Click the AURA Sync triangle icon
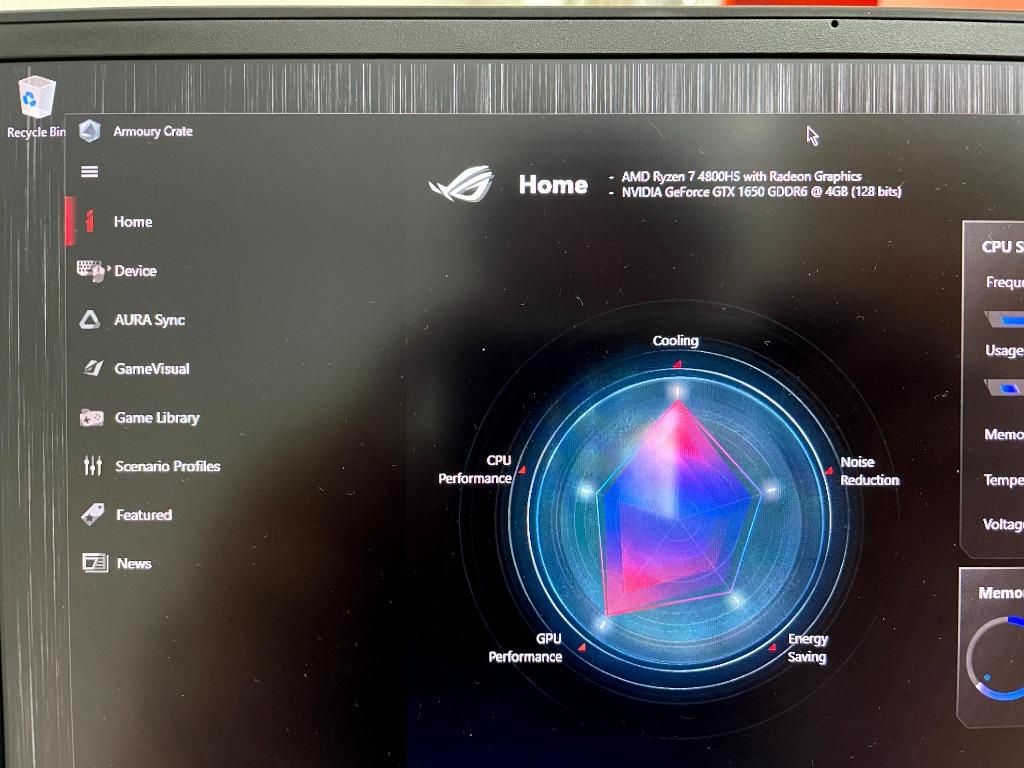Viewport: 1024px width, 768px height. (x=90, y=319)
